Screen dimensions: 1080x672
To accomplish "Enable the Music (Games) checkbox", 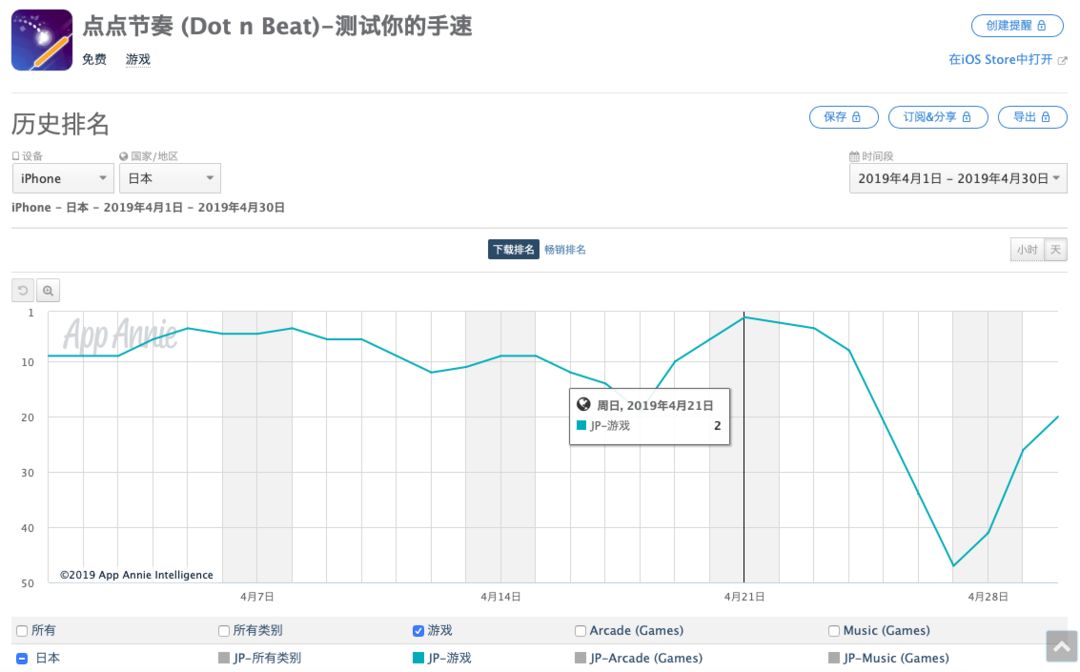I will click(834, 631).
